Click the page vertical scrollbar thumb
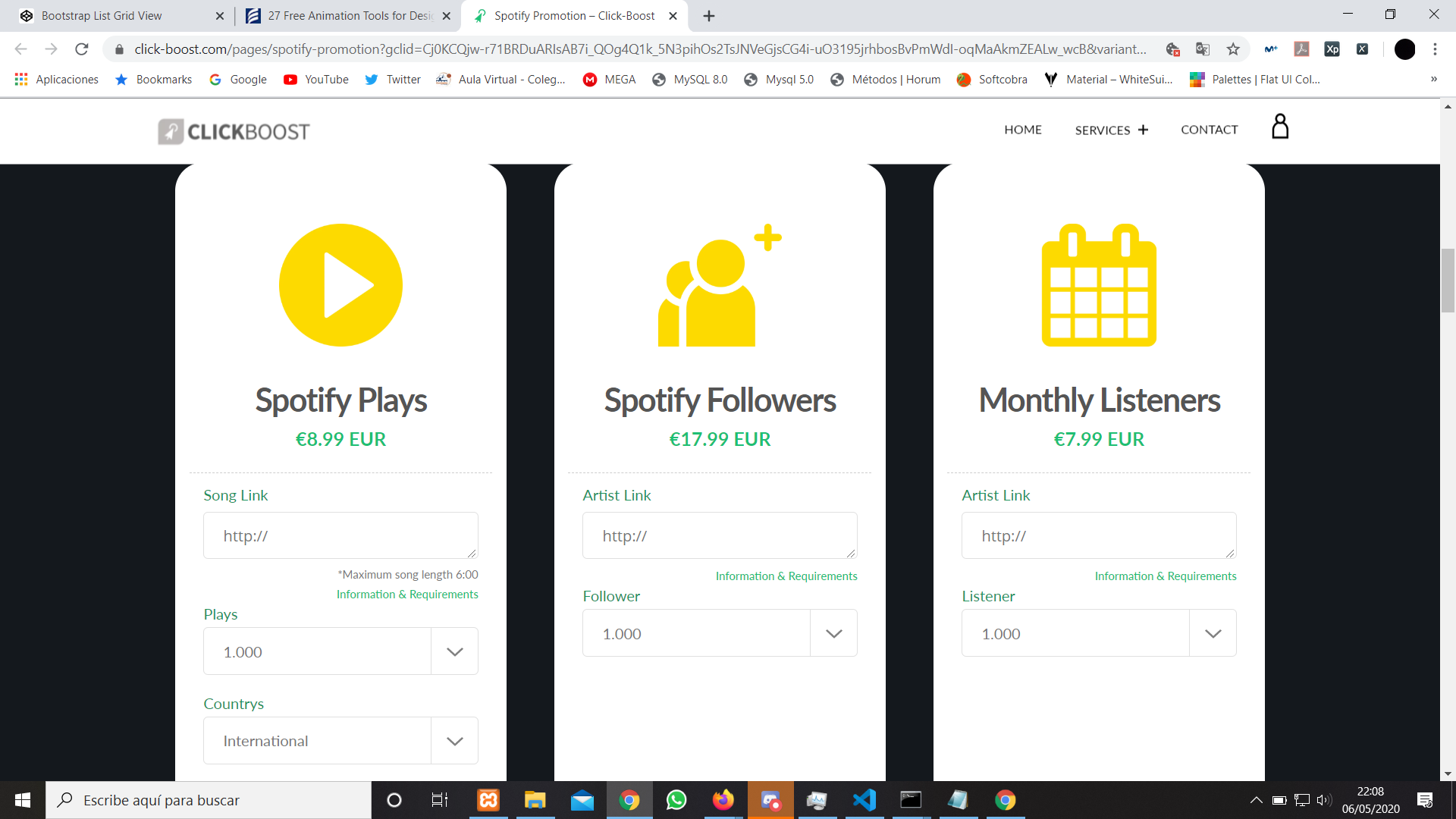 tap(1448, 280)
